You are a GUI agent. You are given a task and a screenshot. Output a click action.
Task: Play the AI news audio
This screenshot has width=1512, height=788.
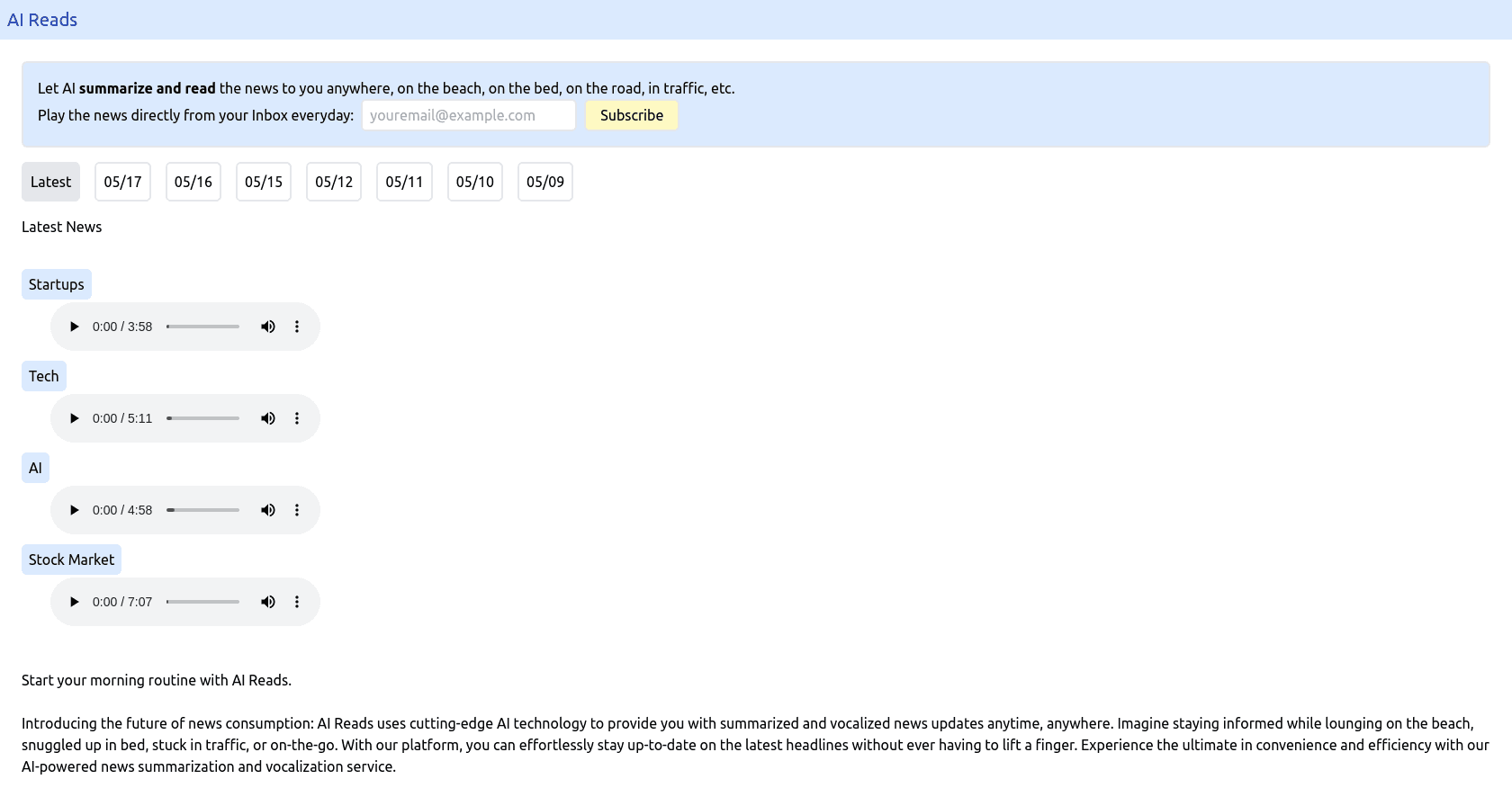75,510
